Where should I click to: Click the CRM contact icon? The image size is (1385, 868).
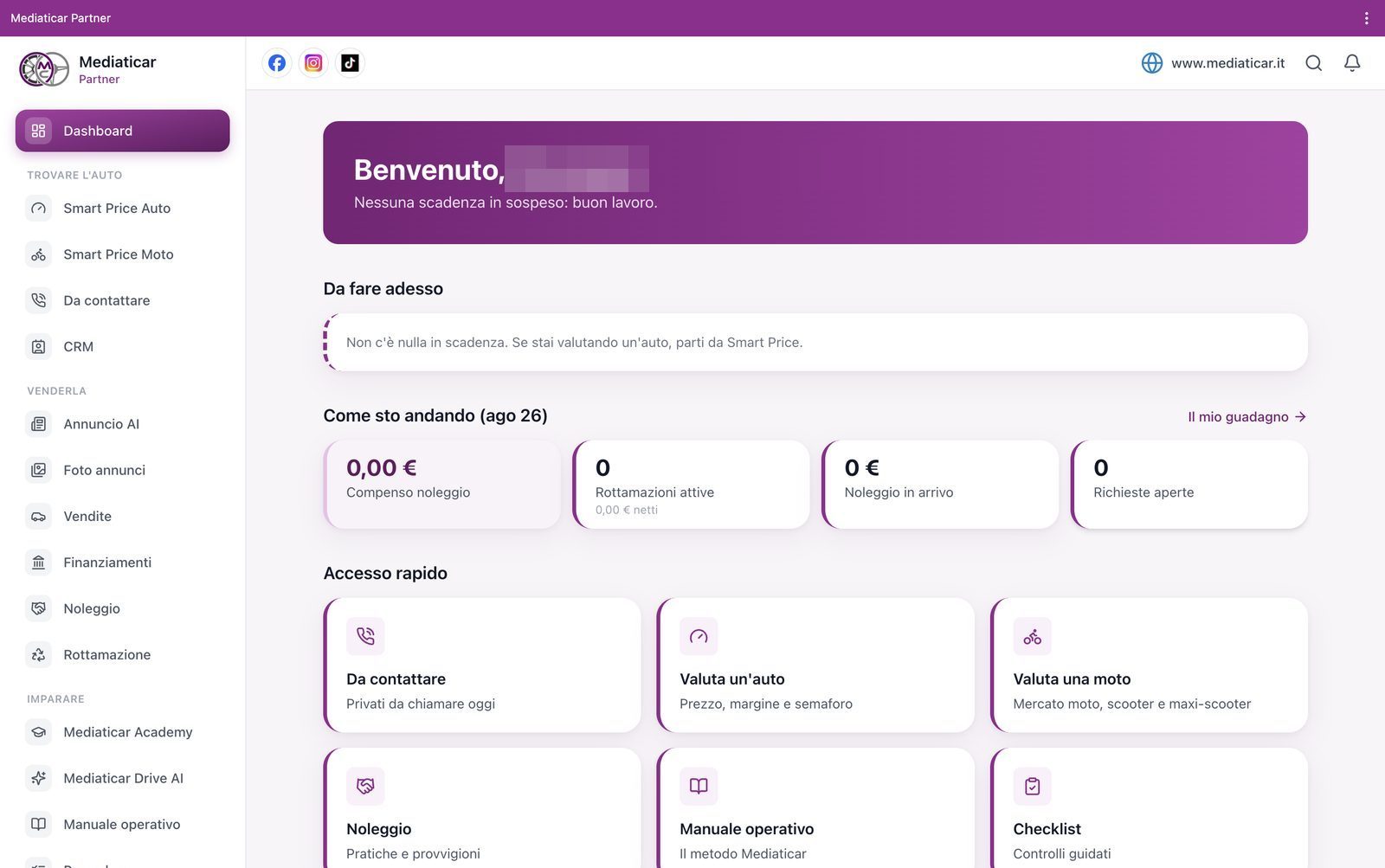[x=38, y=346]
